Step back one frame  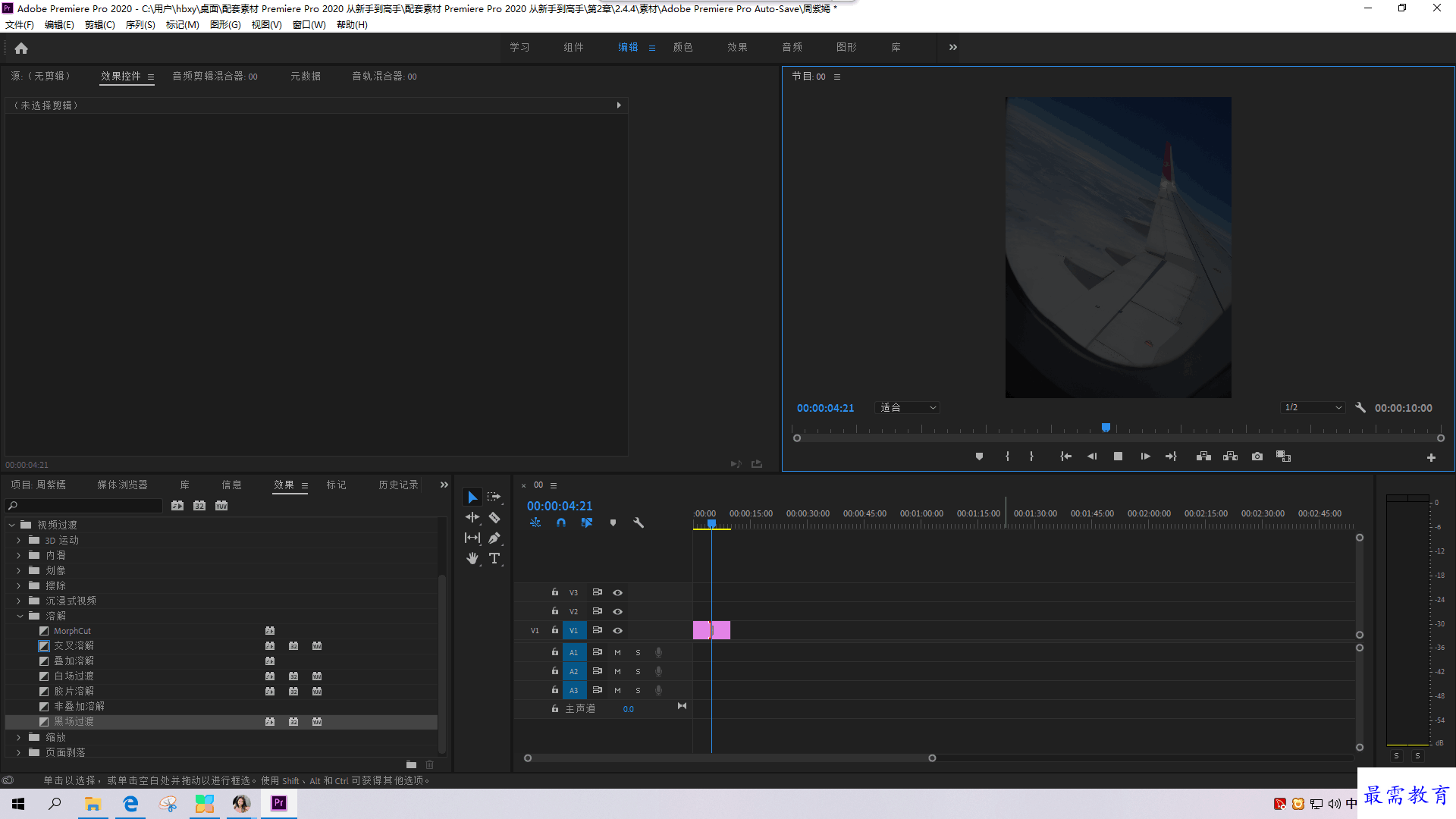(x=1092, y=457)
